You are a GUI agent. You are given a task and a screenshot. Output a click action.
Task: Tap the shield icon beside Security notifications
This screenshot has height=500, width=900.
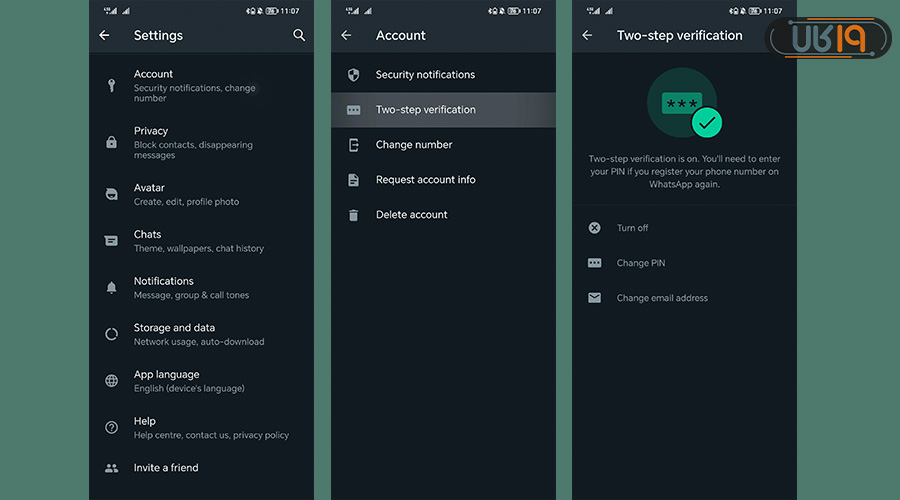(353, 75)
